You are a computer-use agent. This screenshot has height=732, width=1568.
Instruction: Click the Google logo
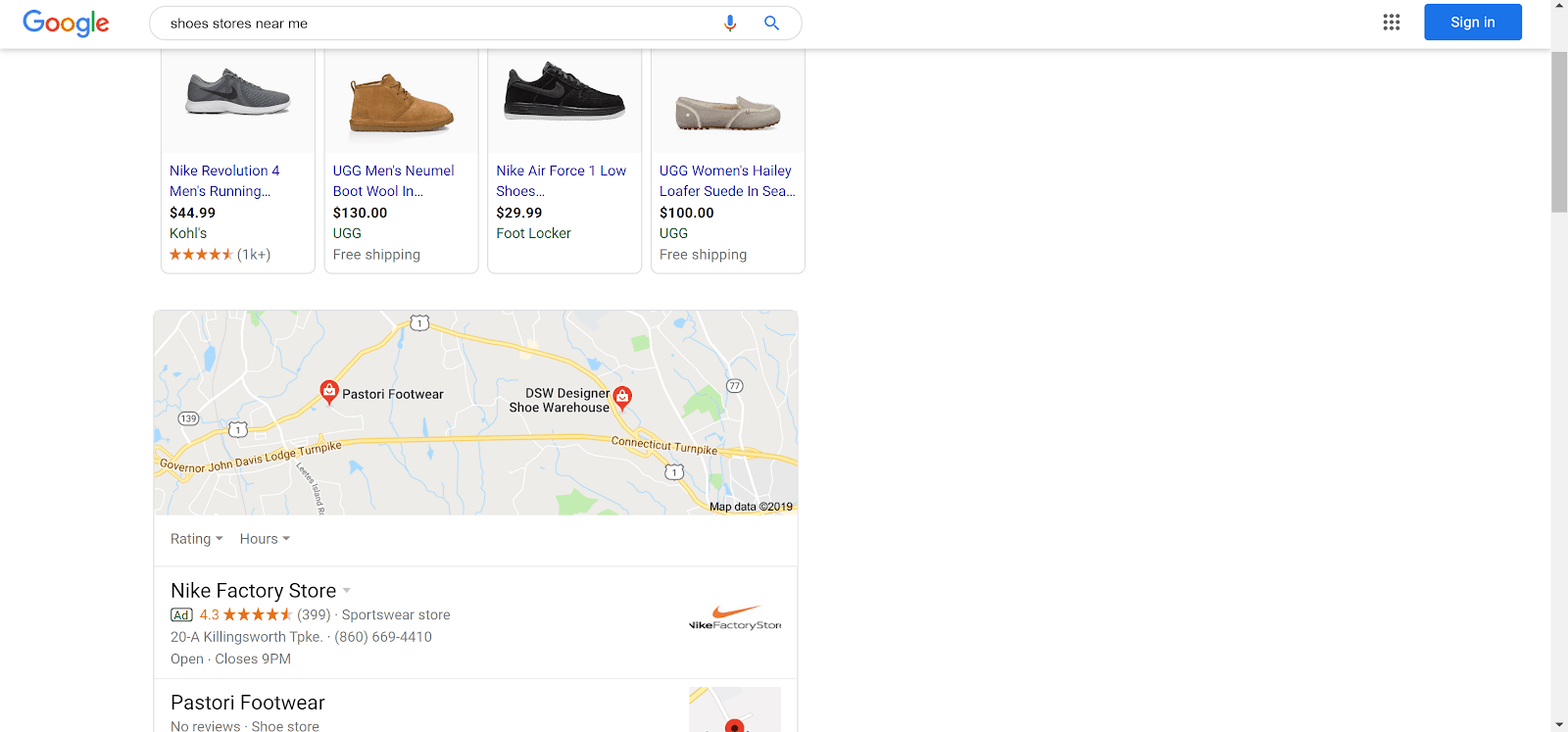pyautogui.click(x=66, y=23)
